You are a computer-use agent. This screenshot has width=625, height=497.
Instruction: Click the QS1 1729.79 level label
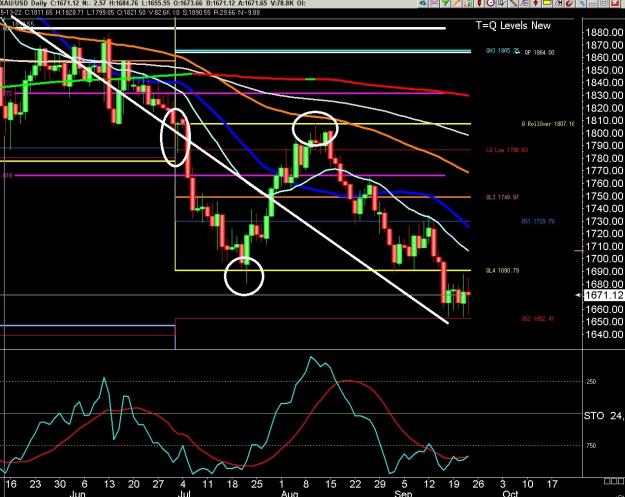coord(538,221)
